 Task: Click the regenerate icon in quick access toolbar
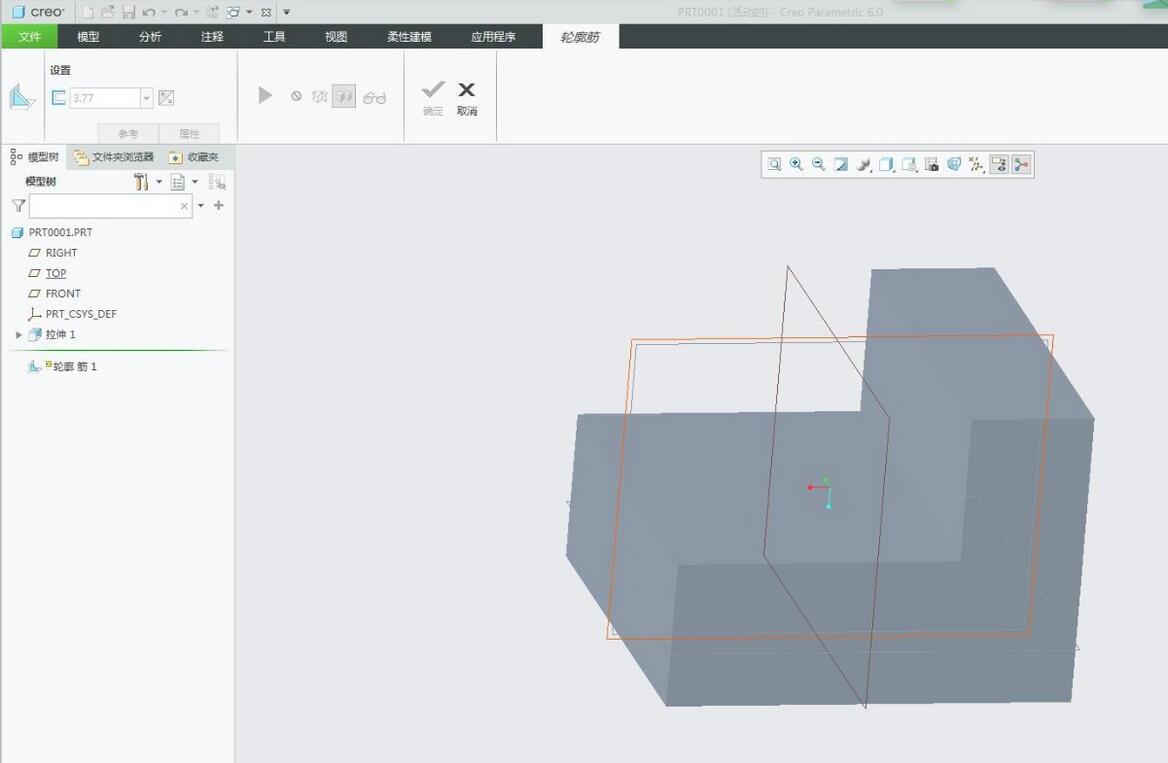pyautogui.click(x=212, y=12)
